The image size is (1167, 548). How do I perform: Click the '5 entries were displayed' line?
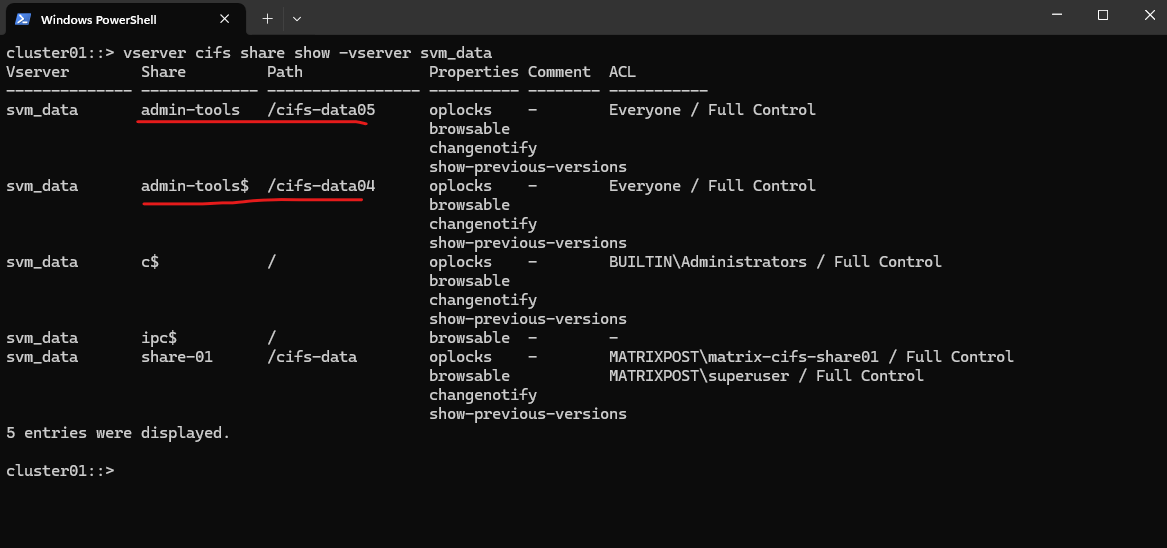tap(118, 433)
